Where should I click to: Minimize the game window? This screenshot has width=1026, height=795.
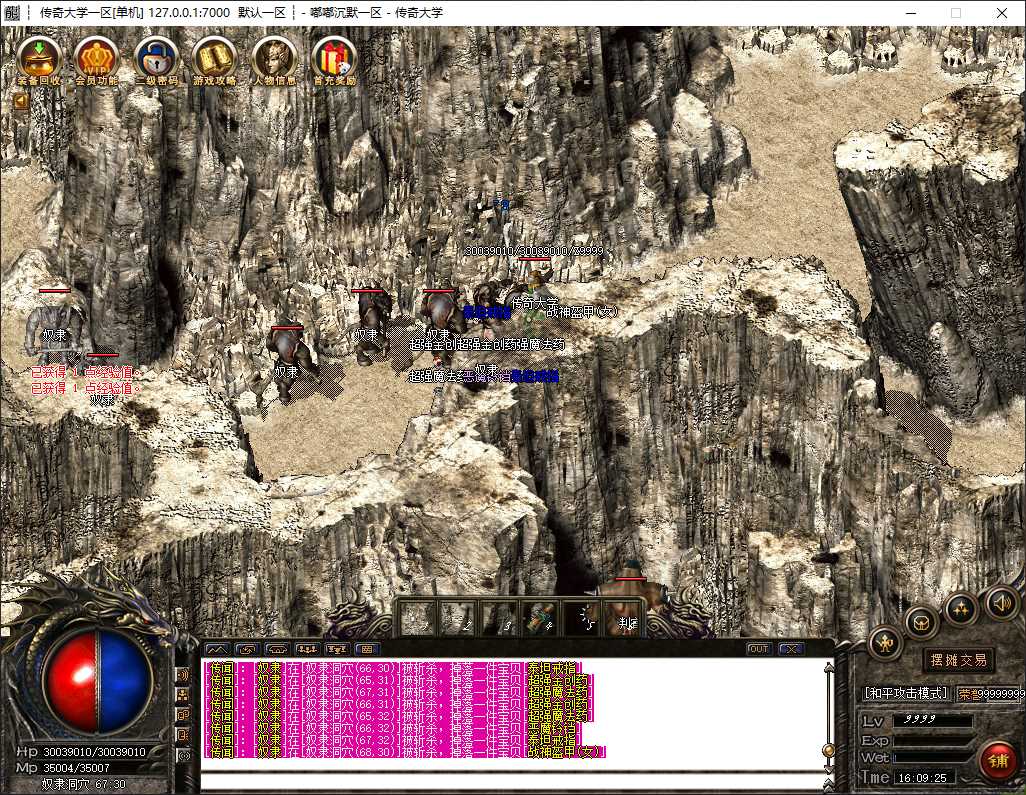[x=913, y=12]
